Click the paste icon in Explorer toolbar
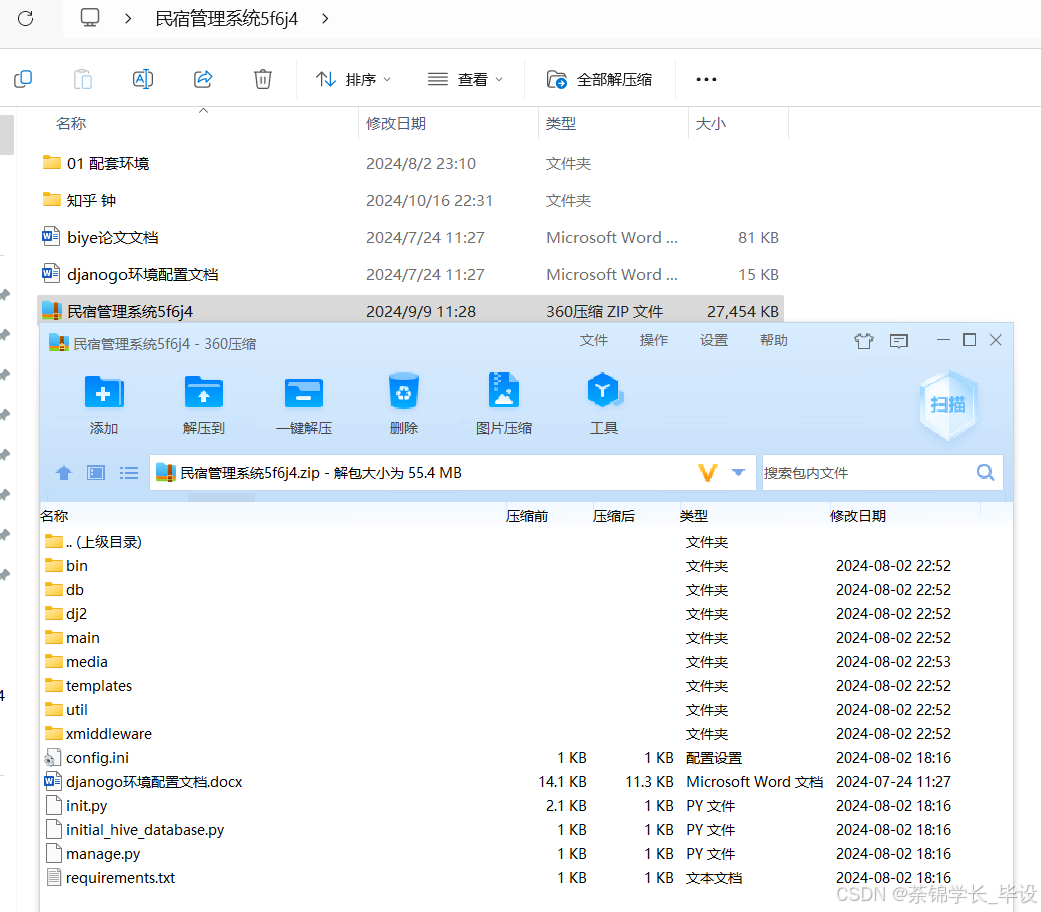Viewport: 1041px width, 912px height. 82,79
